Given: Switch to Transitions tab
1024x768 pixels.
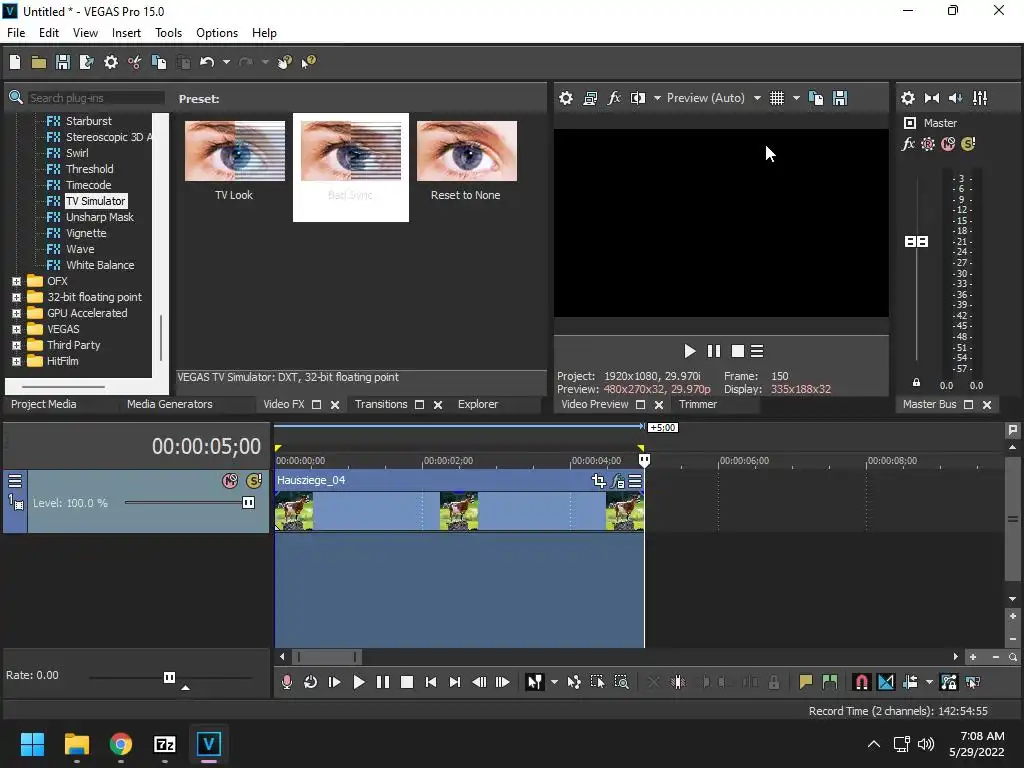Looking at the screenshot, I should pos(381,404).
